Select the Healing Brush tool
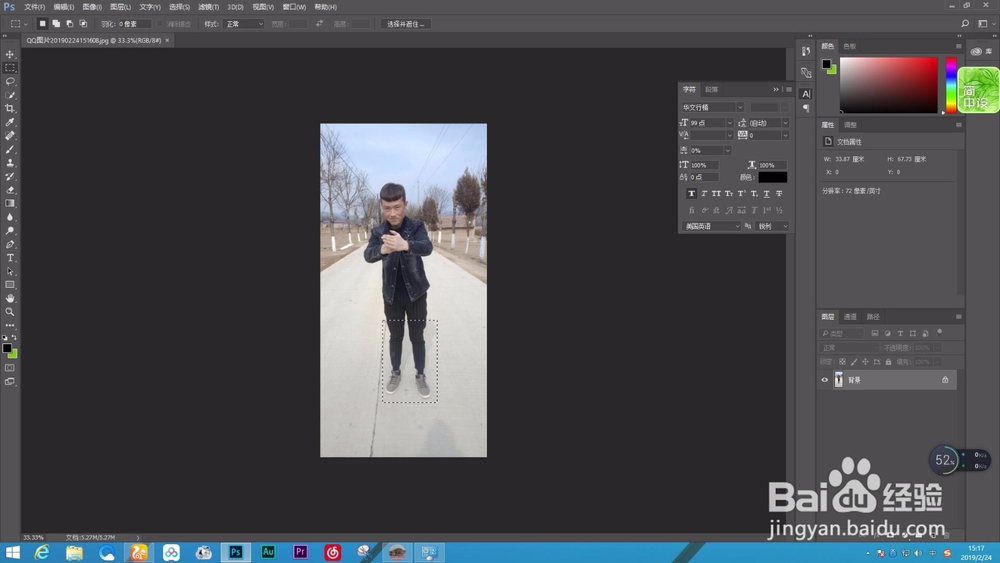Viewport: 1000px width, 563px height. coord(10,136)
